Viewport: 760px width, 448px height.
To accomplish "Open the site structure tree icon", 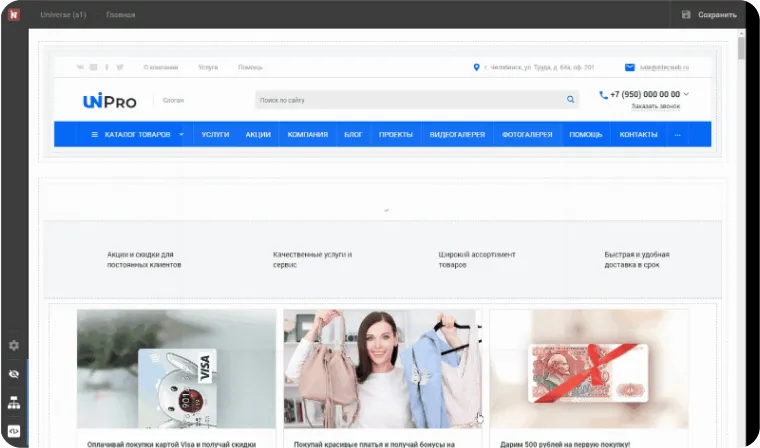I will click(x=14, y=402).
